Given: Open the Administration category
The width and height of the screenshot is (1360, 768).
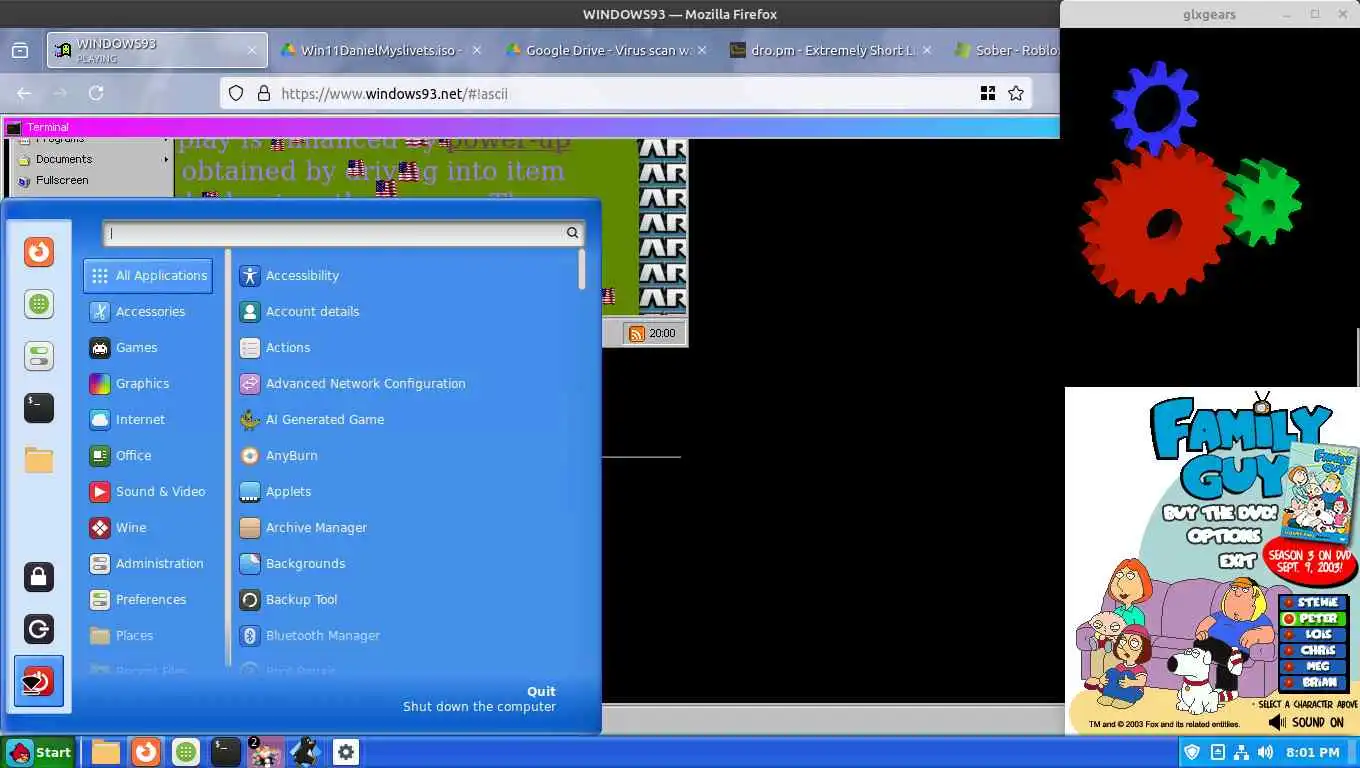Looking at the screenshot, I should coord(148,564).
